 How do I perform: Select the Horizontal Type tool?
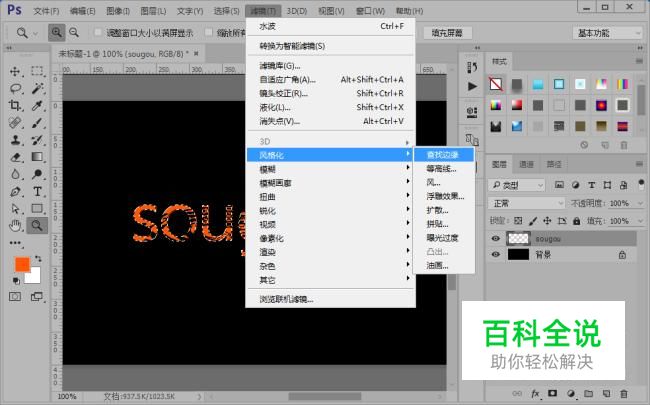pyautogui.click(x=37, y=192)
